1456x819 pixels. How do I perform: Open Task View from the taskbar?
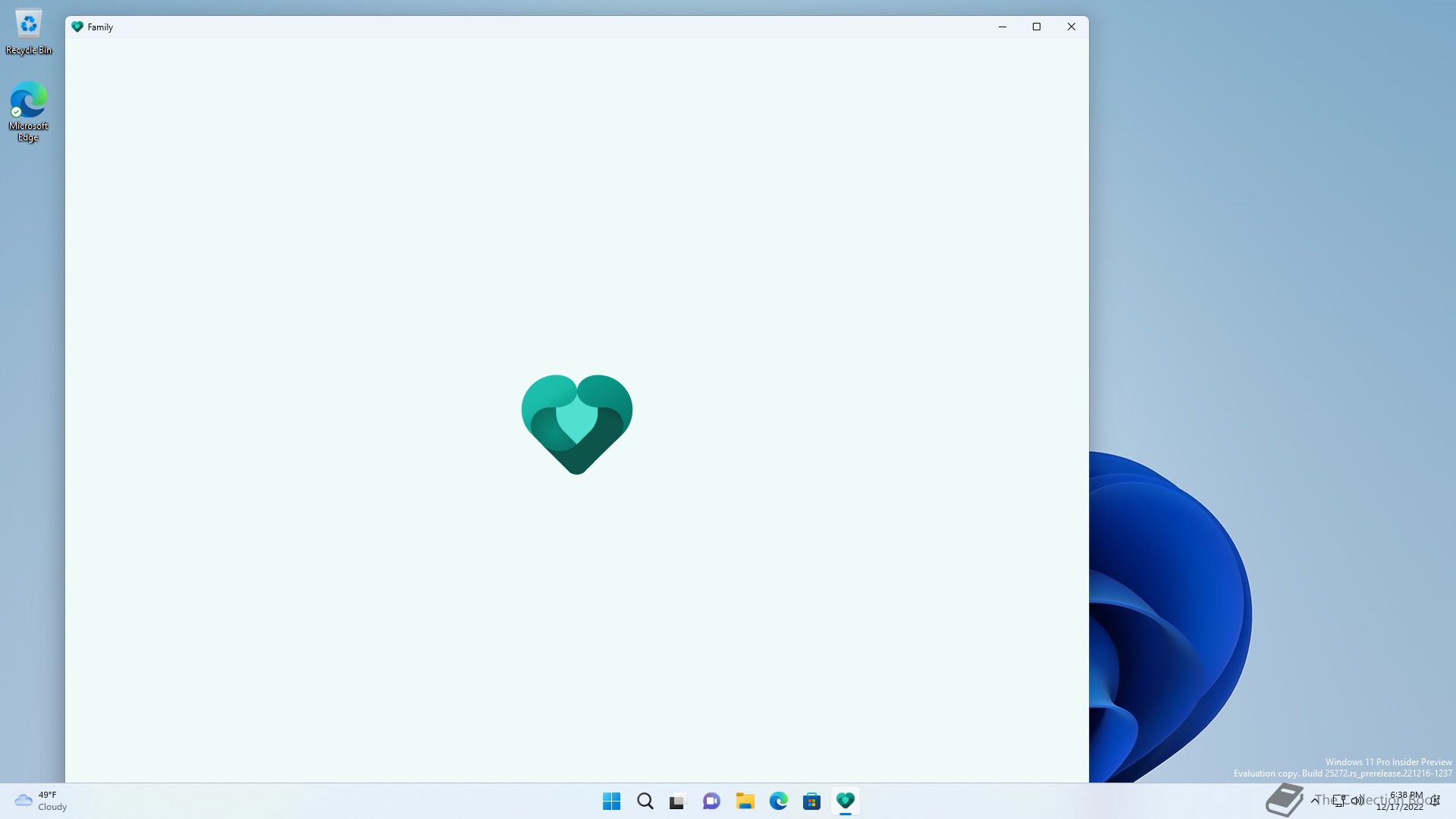[x=677, y=801]
